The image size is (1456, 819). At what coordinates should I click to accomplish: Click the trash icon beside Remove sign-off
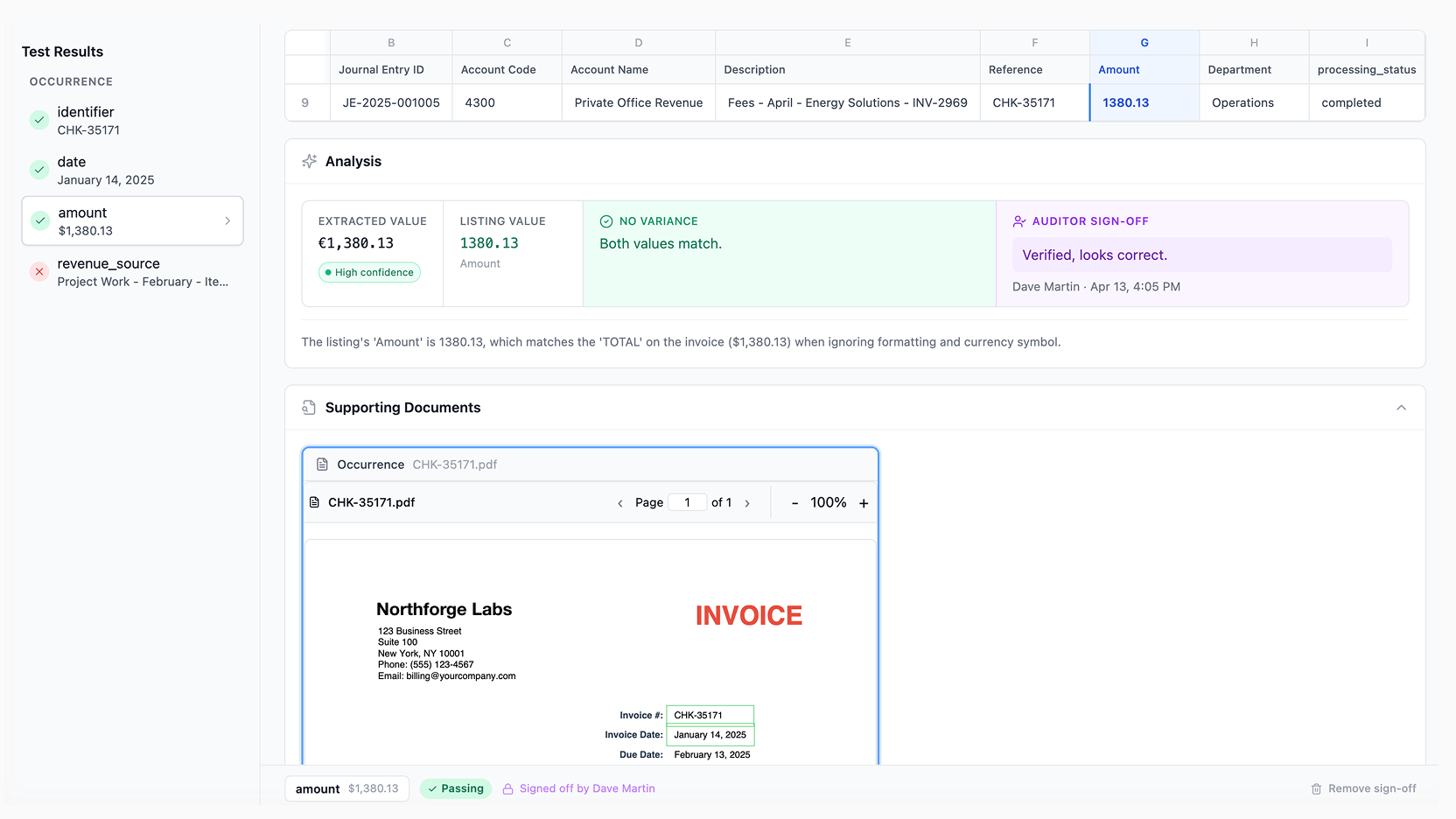coord(1316,788)
